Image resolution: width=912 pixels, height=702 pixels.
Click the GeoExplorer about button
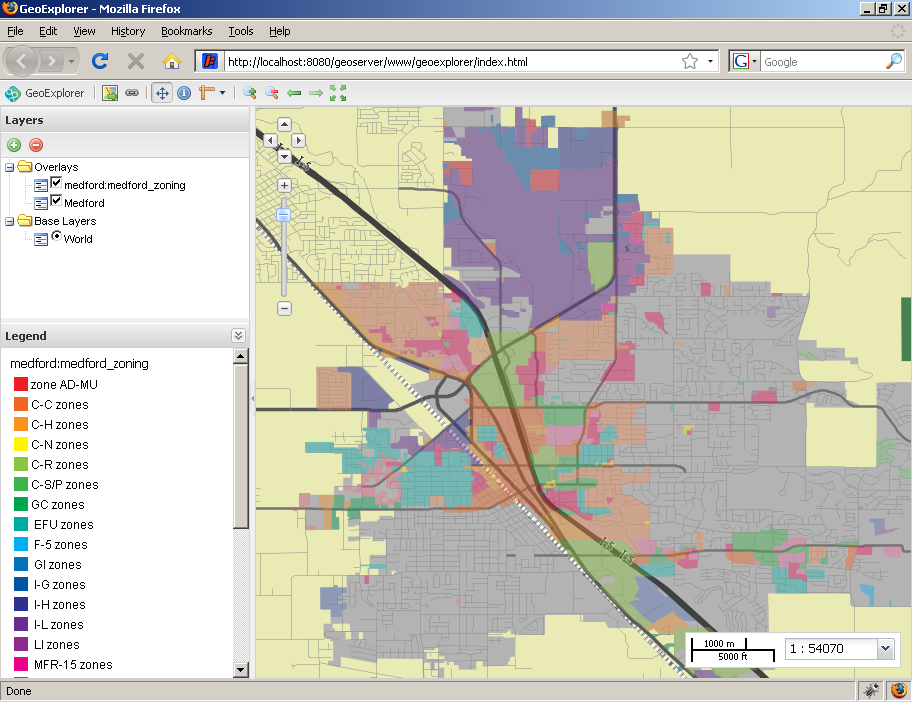click(x=45, y=93)
